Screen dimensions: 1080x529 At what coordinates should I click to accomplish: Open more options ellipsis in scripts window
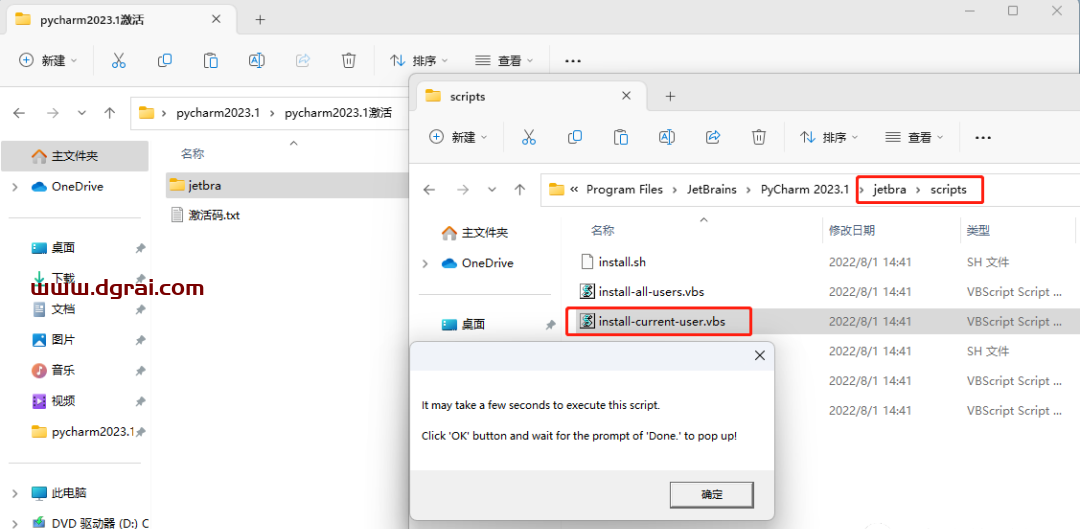pyautogui.click(x=984, y=138)
